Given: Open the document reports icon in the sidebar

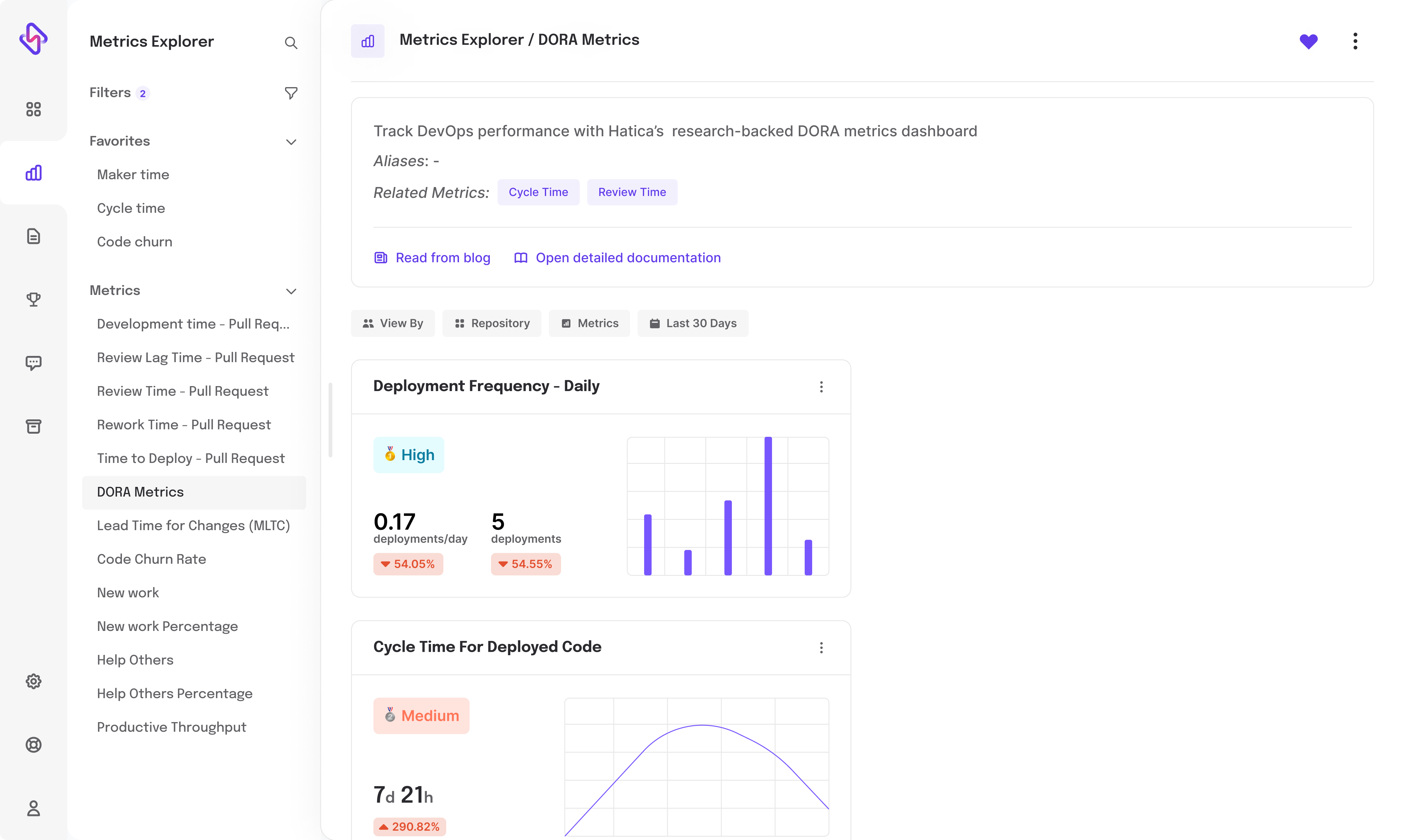Looking at the screenshot, I should coord(33,236).
